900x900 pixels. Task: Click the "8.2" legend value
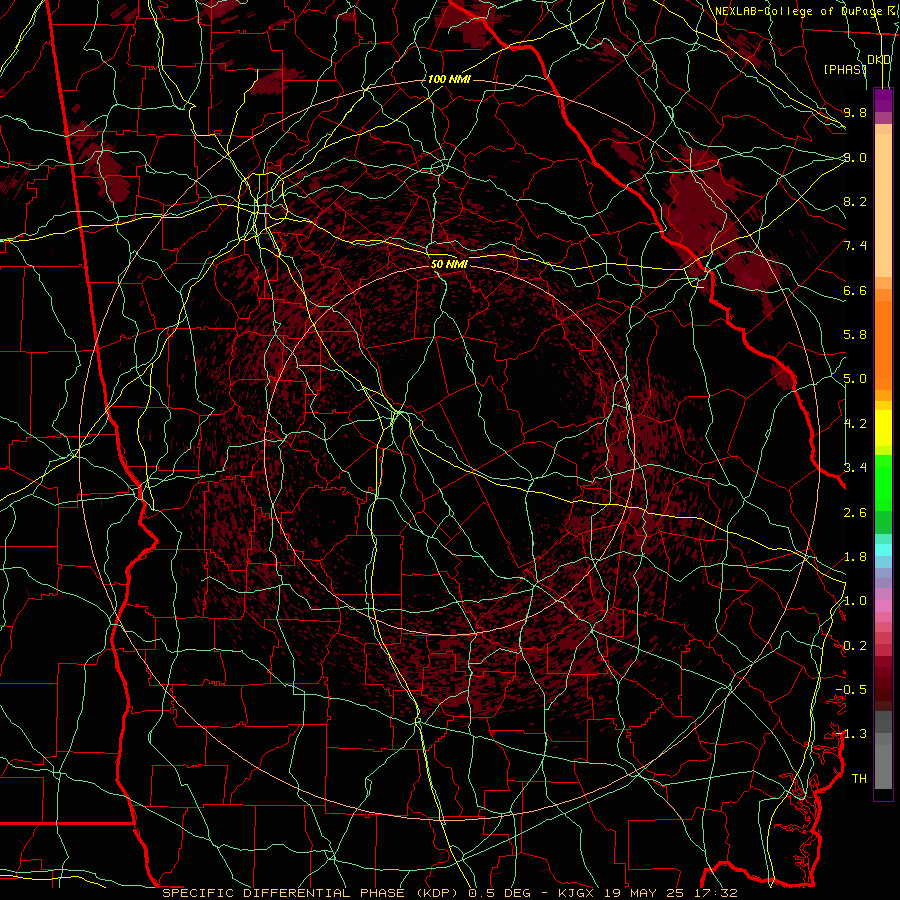pyautogui.click(x=855, y=201)
